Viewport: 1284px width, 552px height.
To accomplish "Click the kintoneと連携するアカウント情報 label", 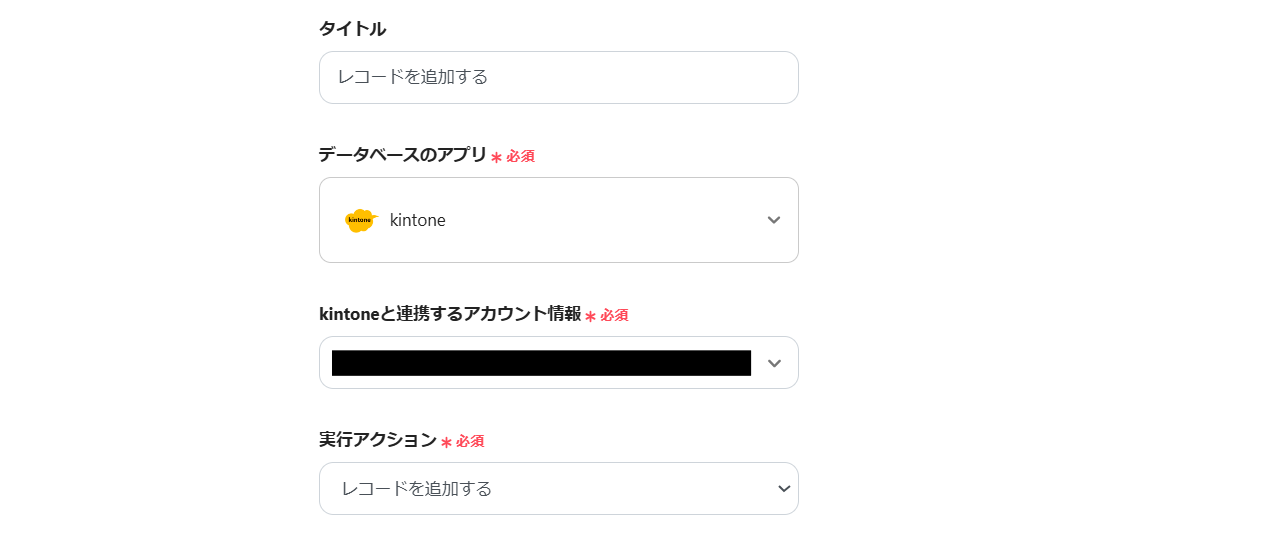I will pos(450,314).
